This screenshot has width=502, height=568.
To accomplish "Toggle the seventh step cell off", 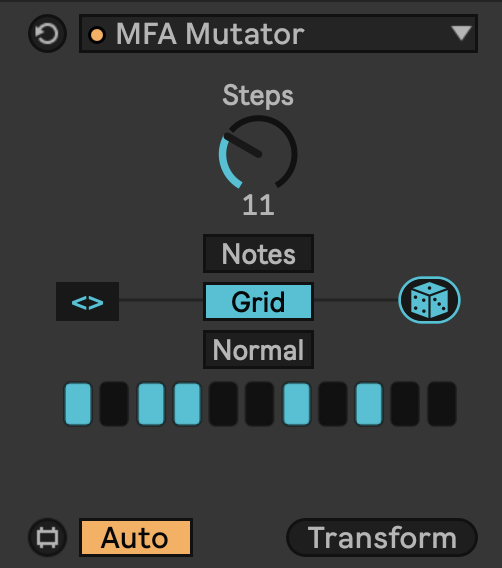I will [296, 404].
